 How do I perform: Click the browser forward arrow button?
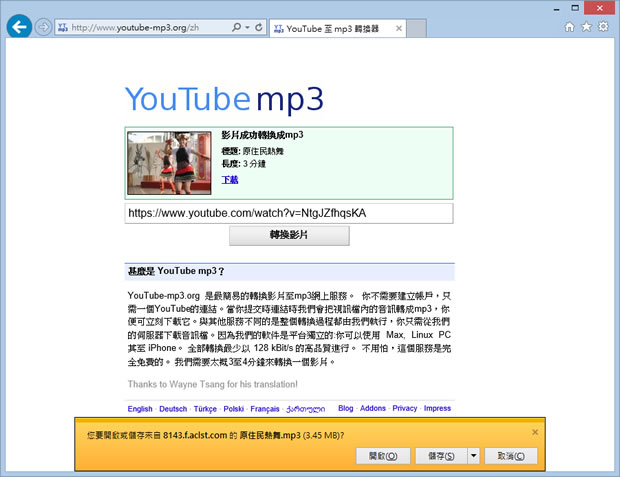click(43, 28)
